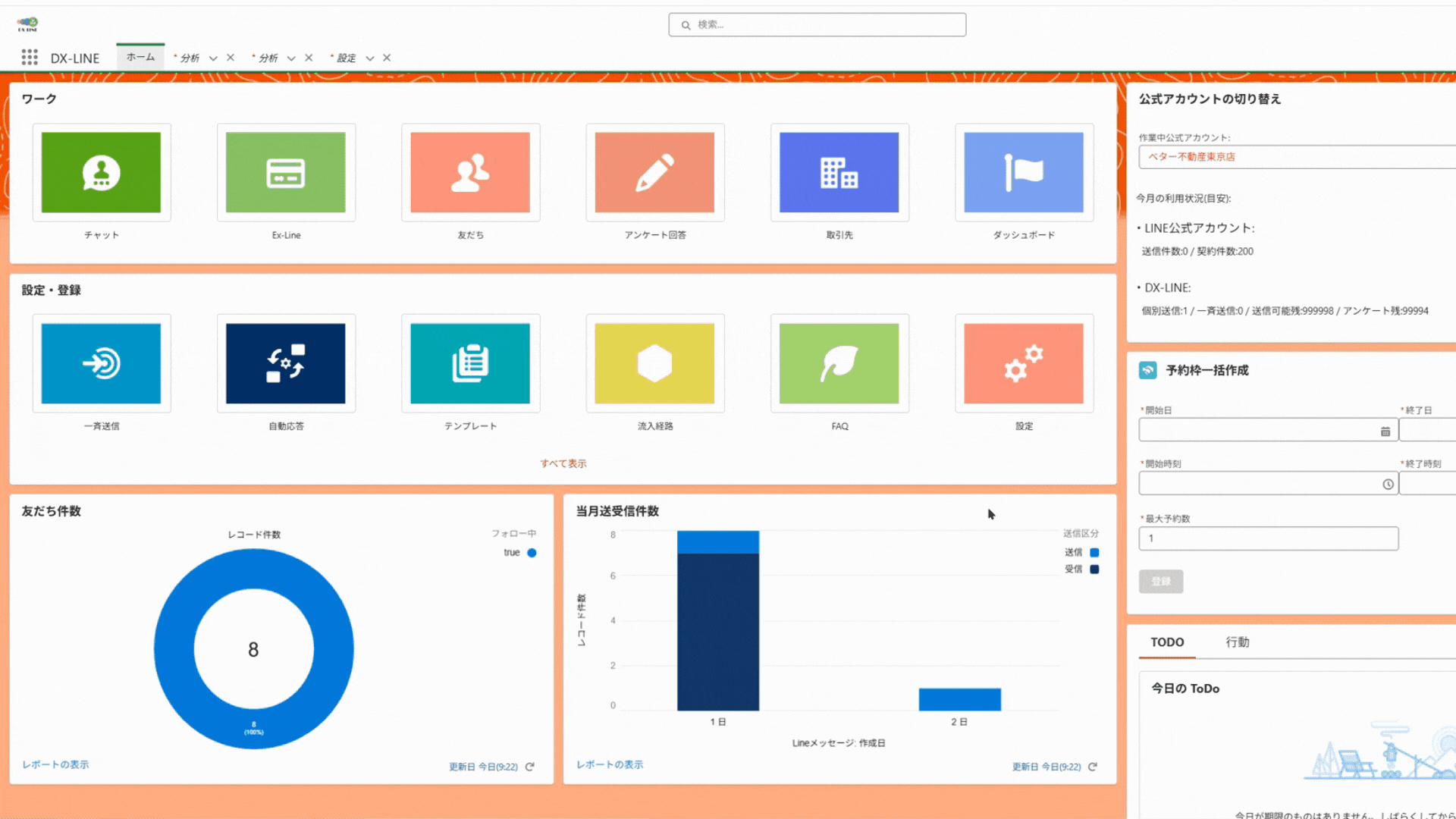
Task: Refresh the 友だち件数 chart
Action: pyautogui.click(x=530, y=767)
